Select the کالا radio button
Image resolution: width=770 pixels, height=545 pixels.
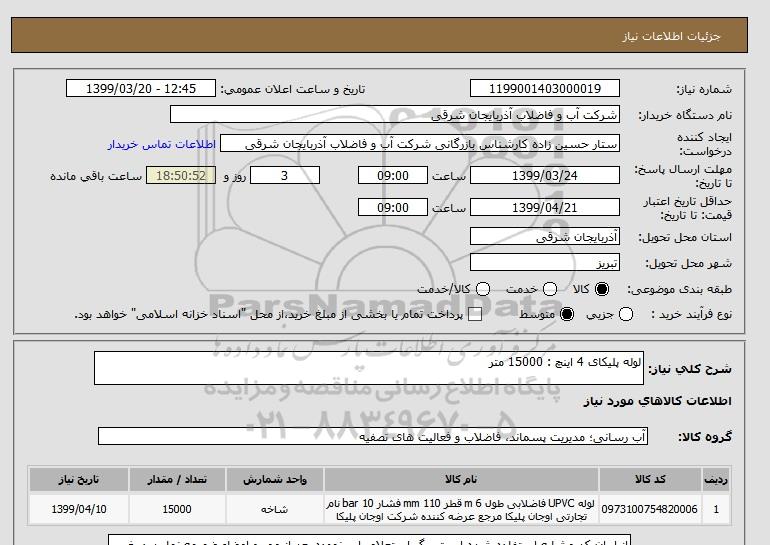click(602, 289)
